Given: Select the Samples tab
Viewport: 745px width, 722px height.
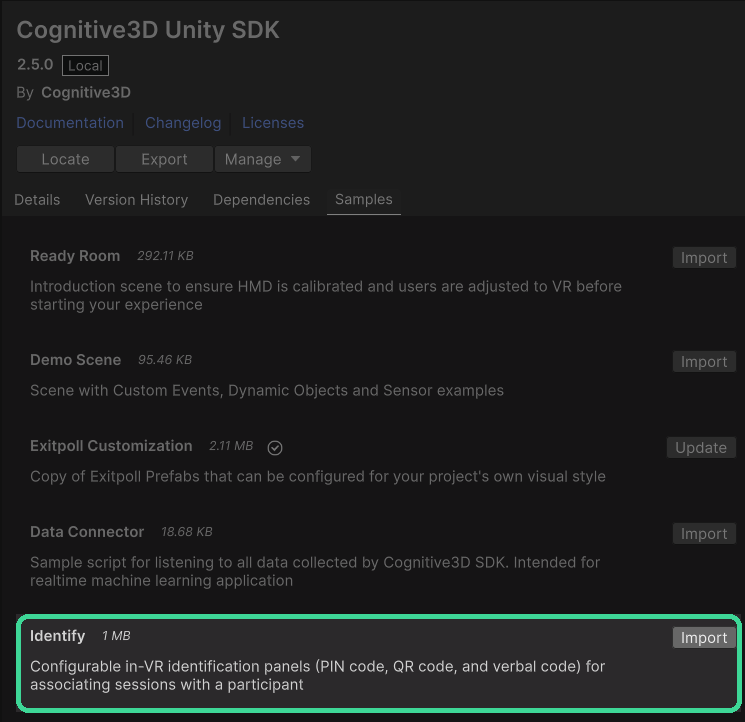Looking at the screenshot, I should tap(364, 200).
